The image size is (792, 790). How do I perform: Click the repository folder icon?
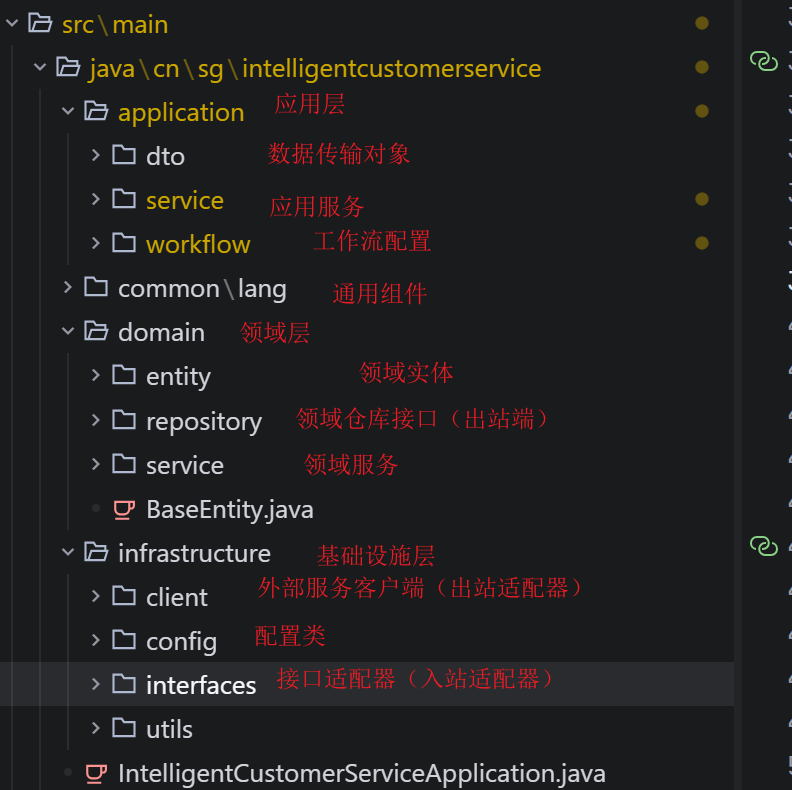point(124,419)
